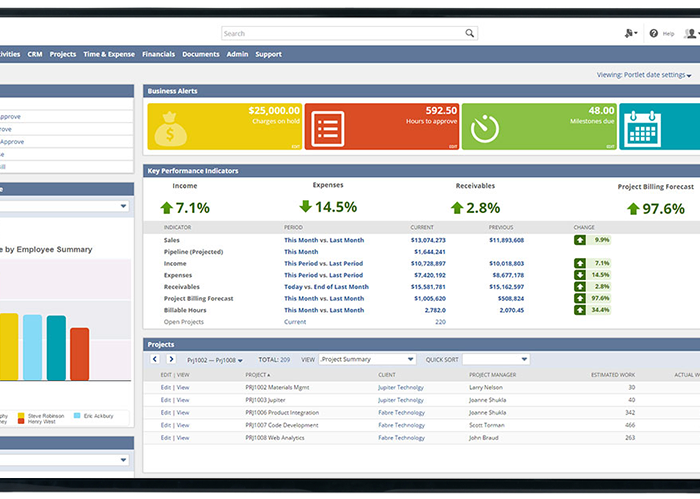The image size is (700, 499).
Task: Click $10,018,803 previous Income value
Action: click(507, 263)
